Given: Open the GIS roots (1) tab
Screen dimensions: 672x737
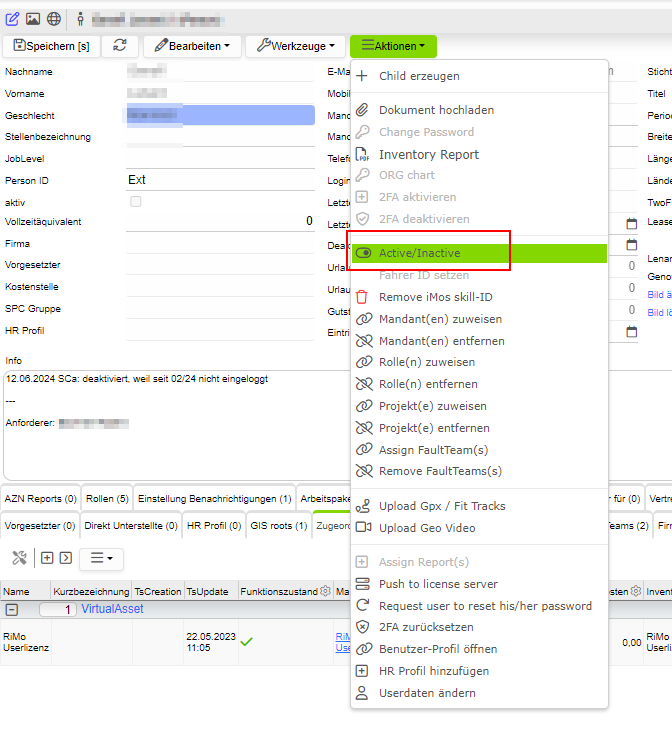Looking at the screenshot, I should 279,526.
